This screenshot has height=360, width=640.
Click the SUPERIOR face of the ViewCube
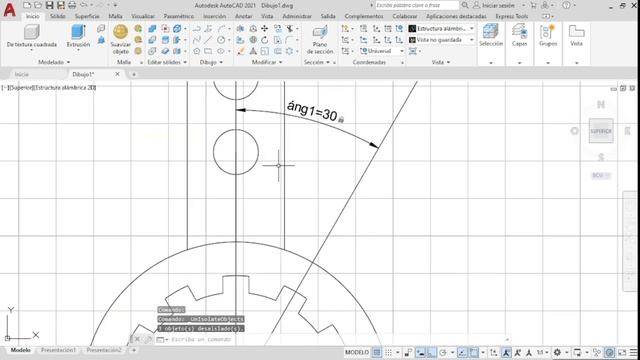click(601, 131)
